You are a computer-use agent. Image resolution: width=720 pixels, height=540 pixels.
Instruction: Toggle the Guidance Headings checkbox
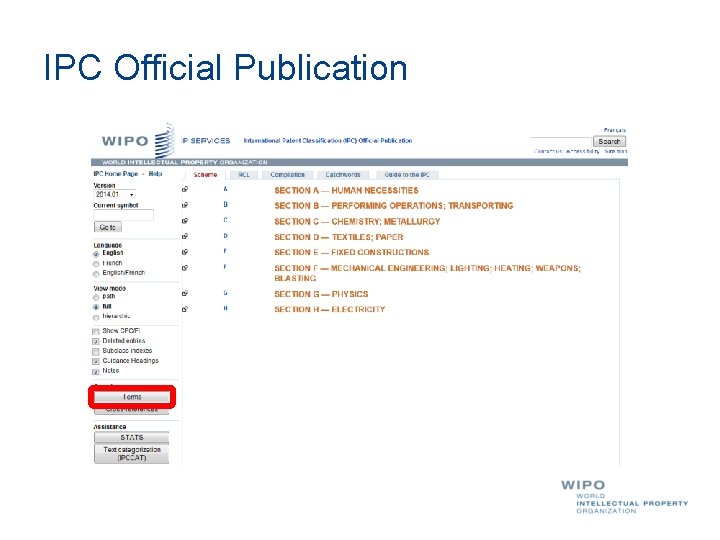click(x=96, y=362)
